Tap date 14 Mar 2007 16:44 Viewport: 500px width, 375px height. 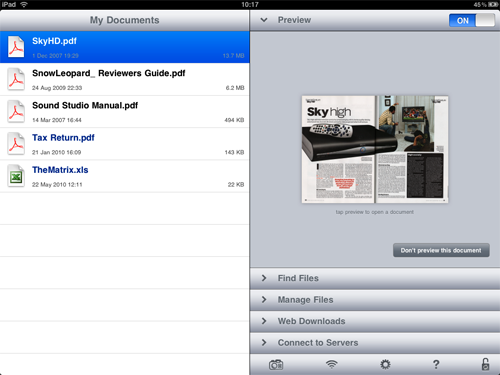tap(57, 120)
